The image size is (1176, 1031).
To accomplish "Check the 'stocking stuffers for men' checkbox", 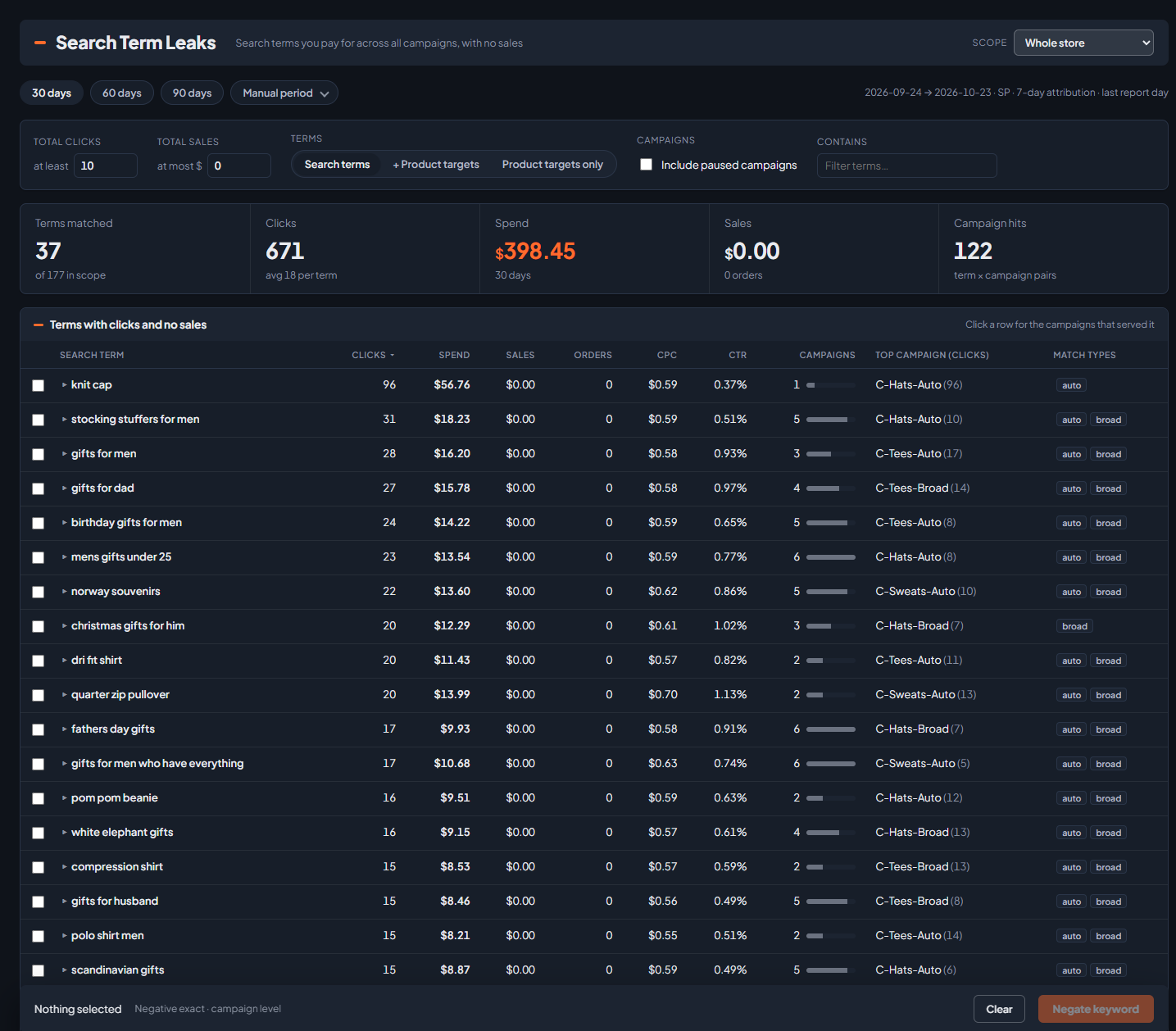I will pos(38,420).
